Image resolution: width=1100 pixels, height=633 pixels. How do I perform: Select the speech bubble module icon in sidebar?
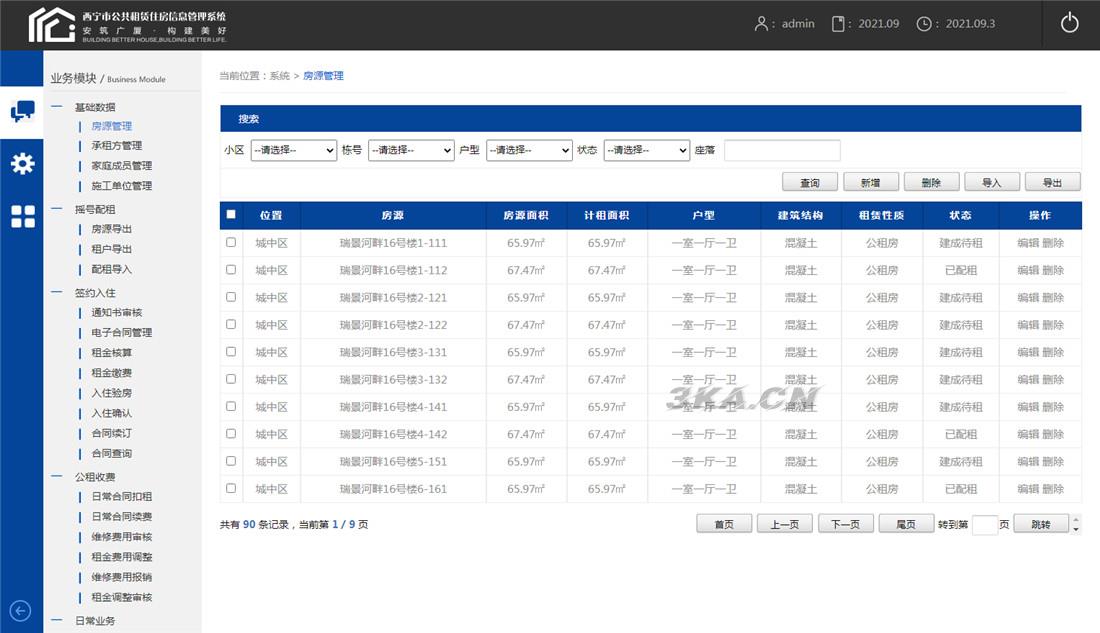click(21, 112)
